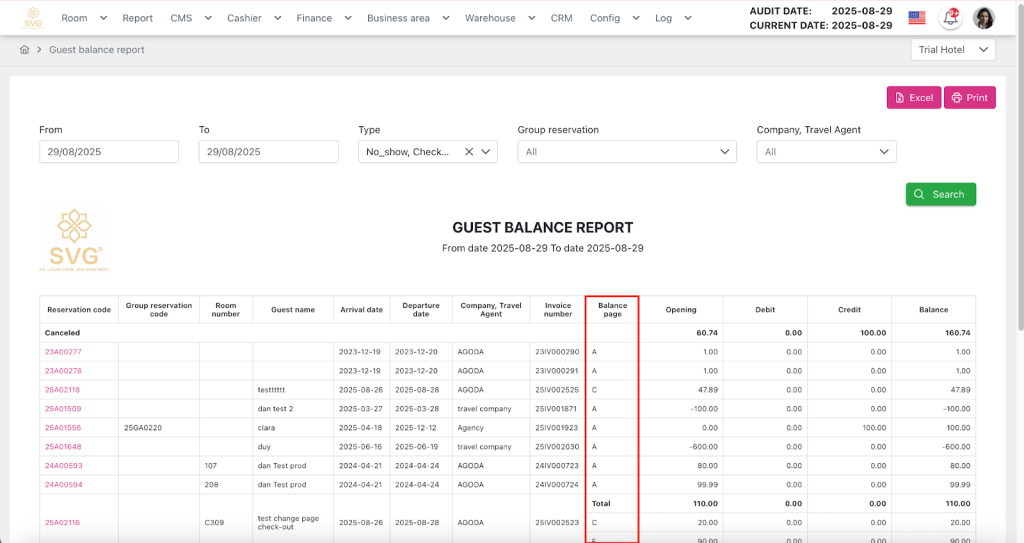Click the To date field
This screenshot has width=1024, height=543.
[x=268, y=152]
